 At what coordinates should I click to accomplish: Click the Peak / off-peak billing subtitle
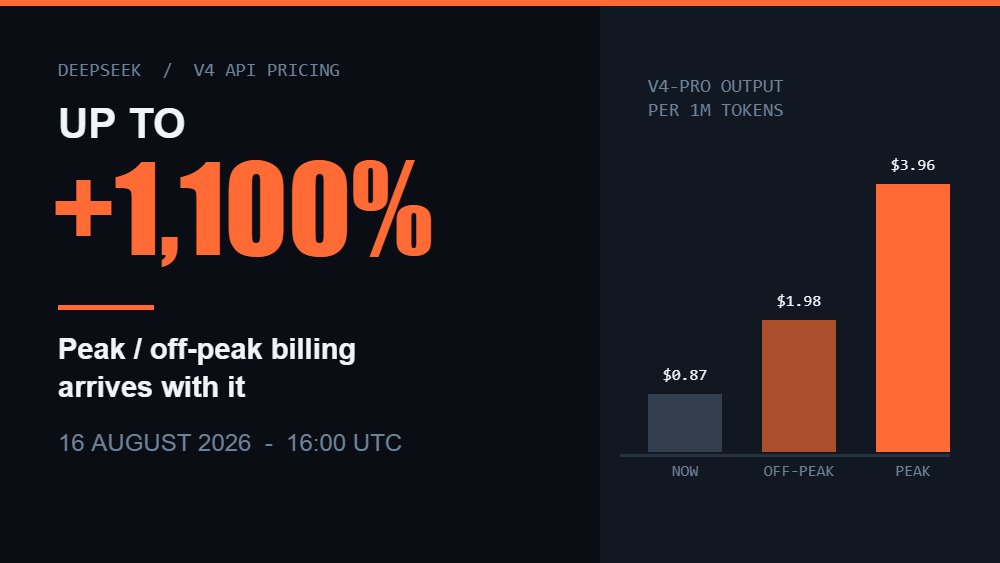tap(207, 368)
